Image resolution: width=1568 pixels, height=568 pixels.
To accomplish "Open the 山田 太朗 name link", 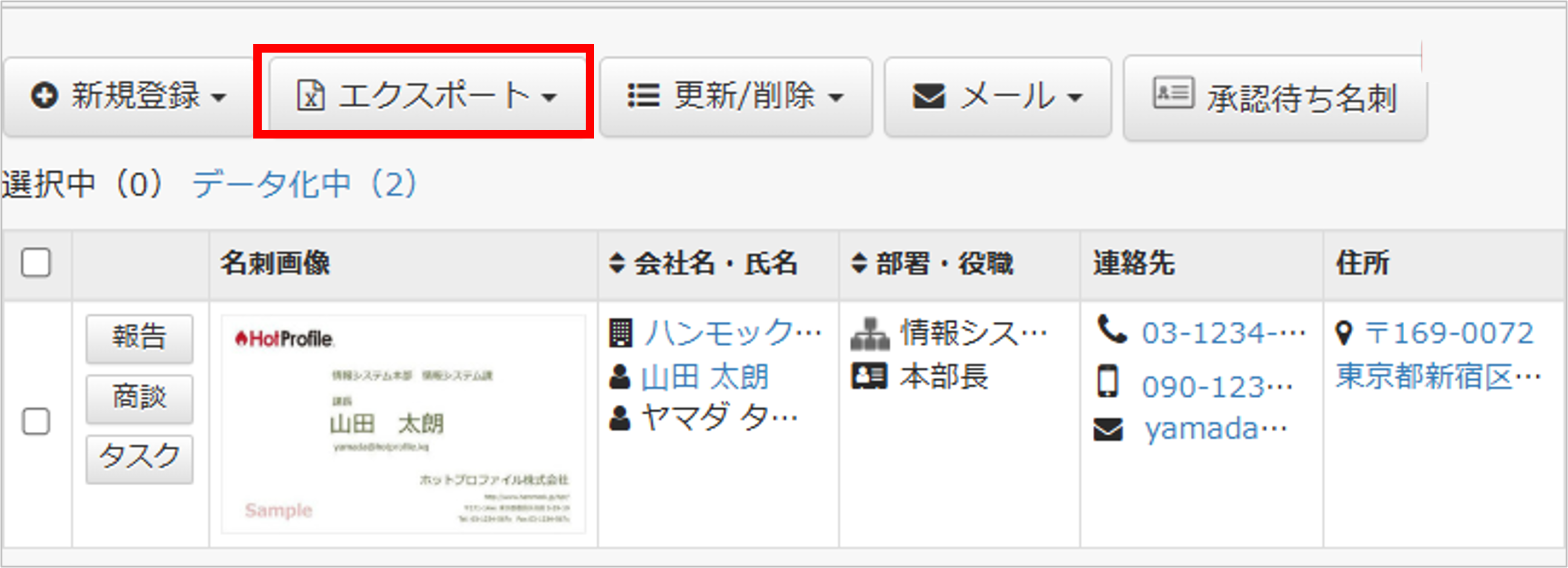I will point(705,377).
